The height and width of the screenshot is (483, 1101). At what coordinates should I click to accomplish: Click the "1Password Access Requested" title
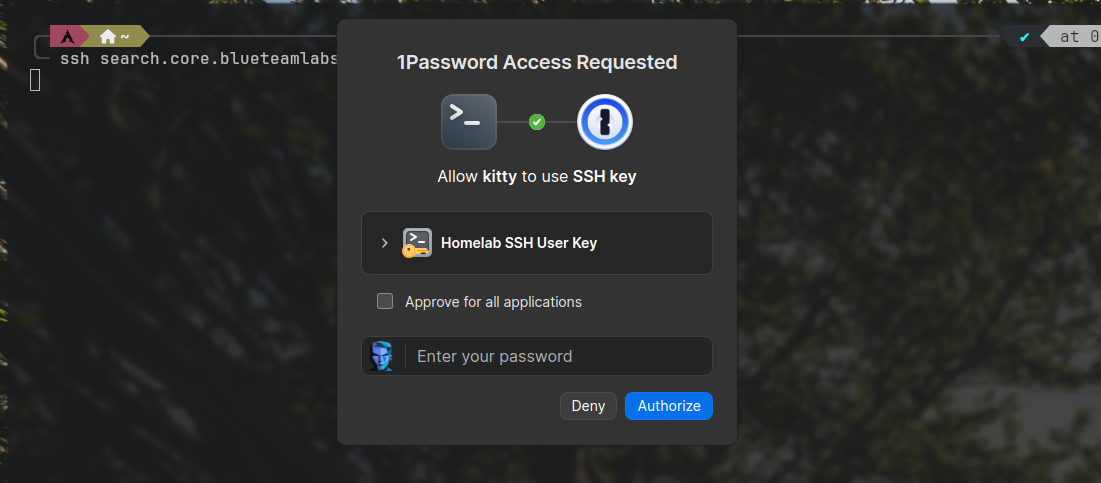click(537, 62)
